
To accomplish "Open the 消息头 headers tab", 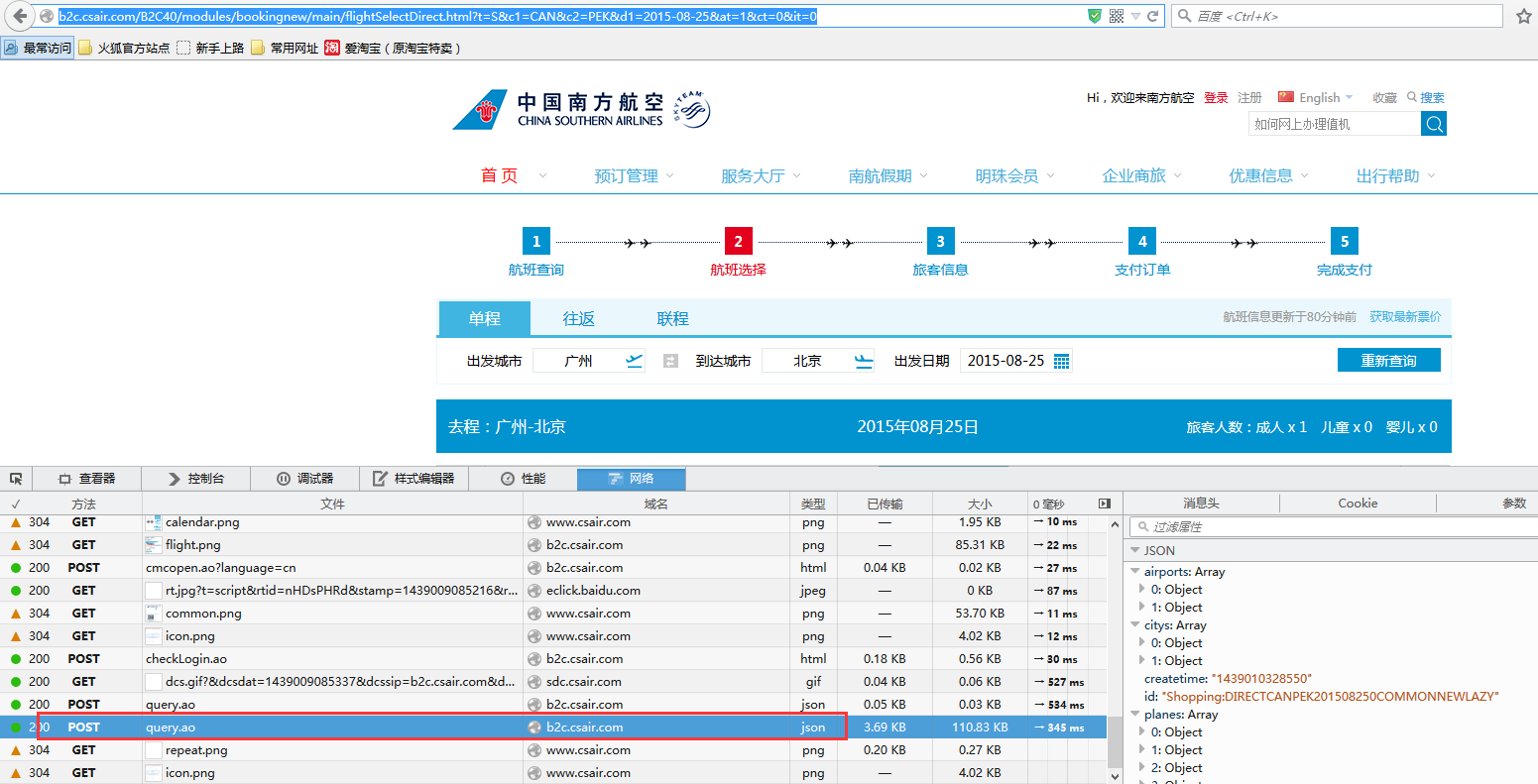I will point(1201,503).
